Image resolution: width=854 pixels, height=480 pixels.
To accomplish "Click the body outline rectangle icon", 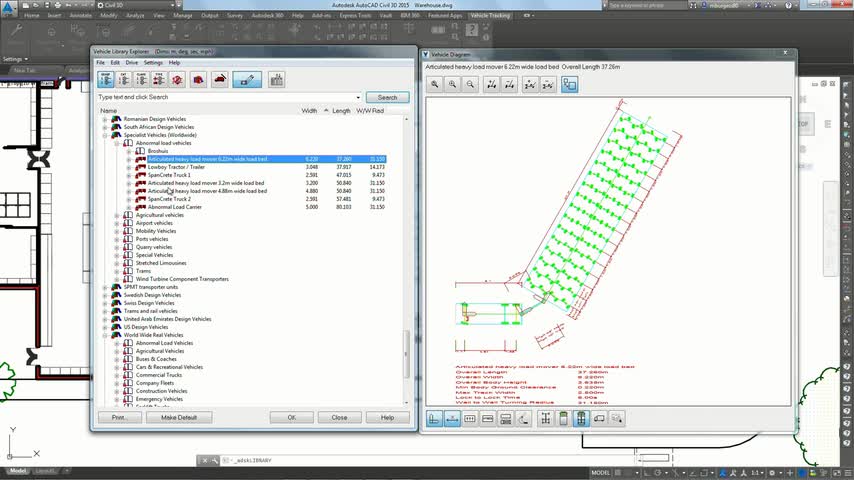I will (487, 418).
